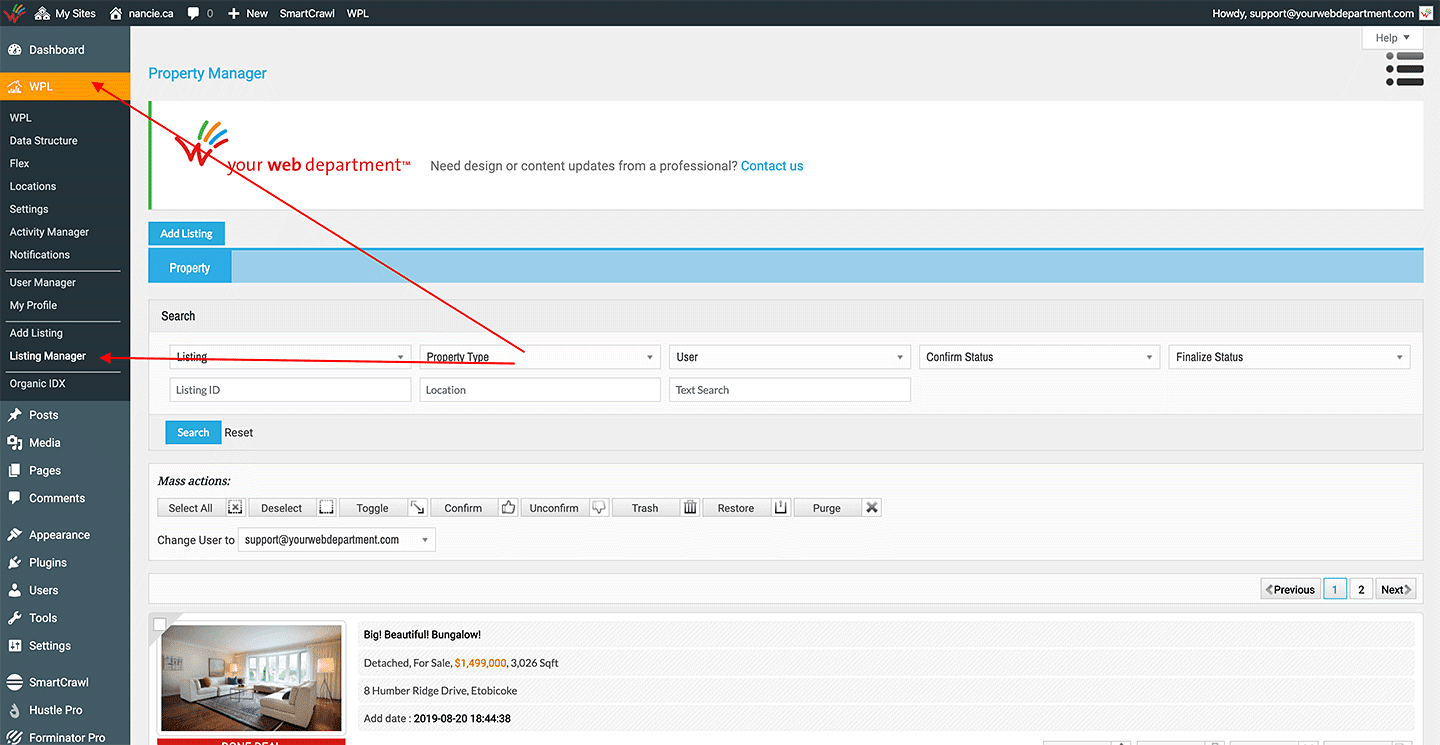Open the bungalow listing thumbnail
The image size is (1440, 745).
click(x=251, y=678)
